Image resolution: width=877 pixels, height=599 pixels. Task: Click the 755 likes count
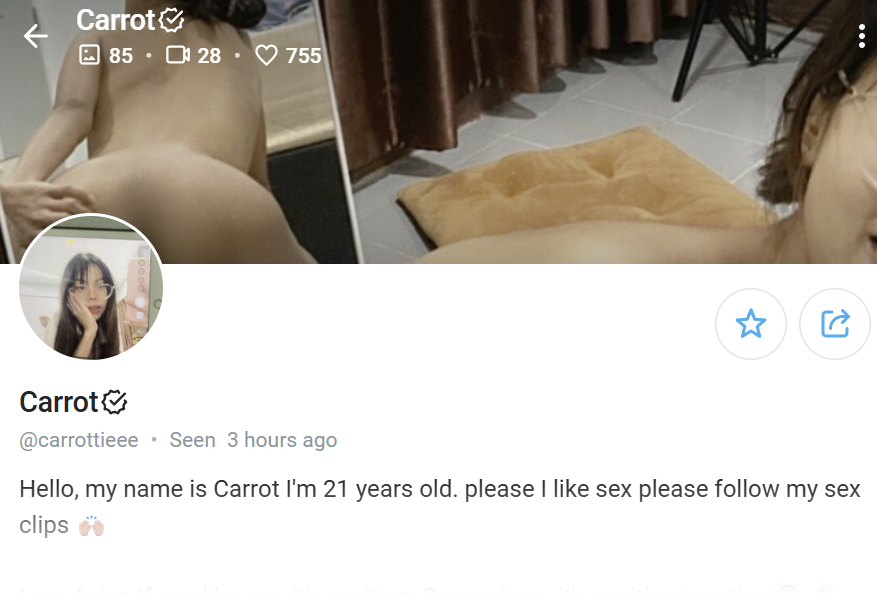click(x=304, y=56)
